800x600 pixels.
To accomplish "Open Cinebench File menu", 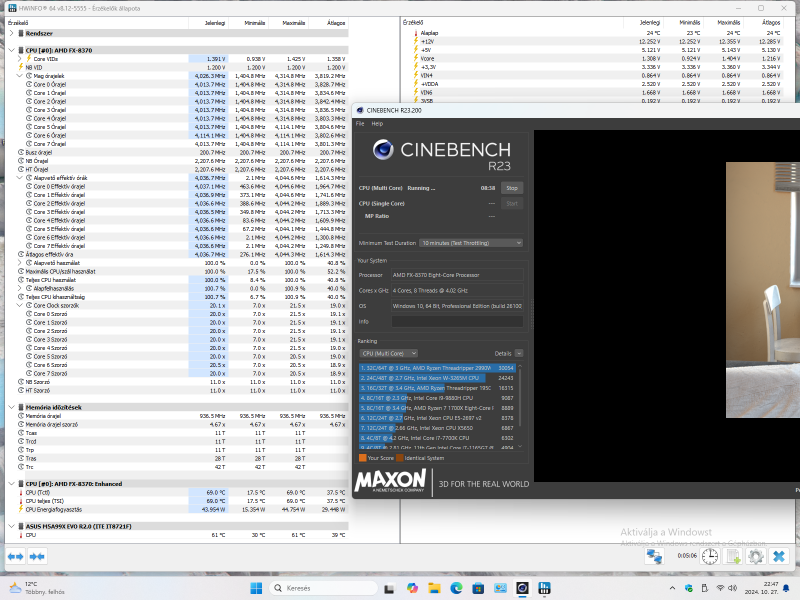I will point(360,123).
